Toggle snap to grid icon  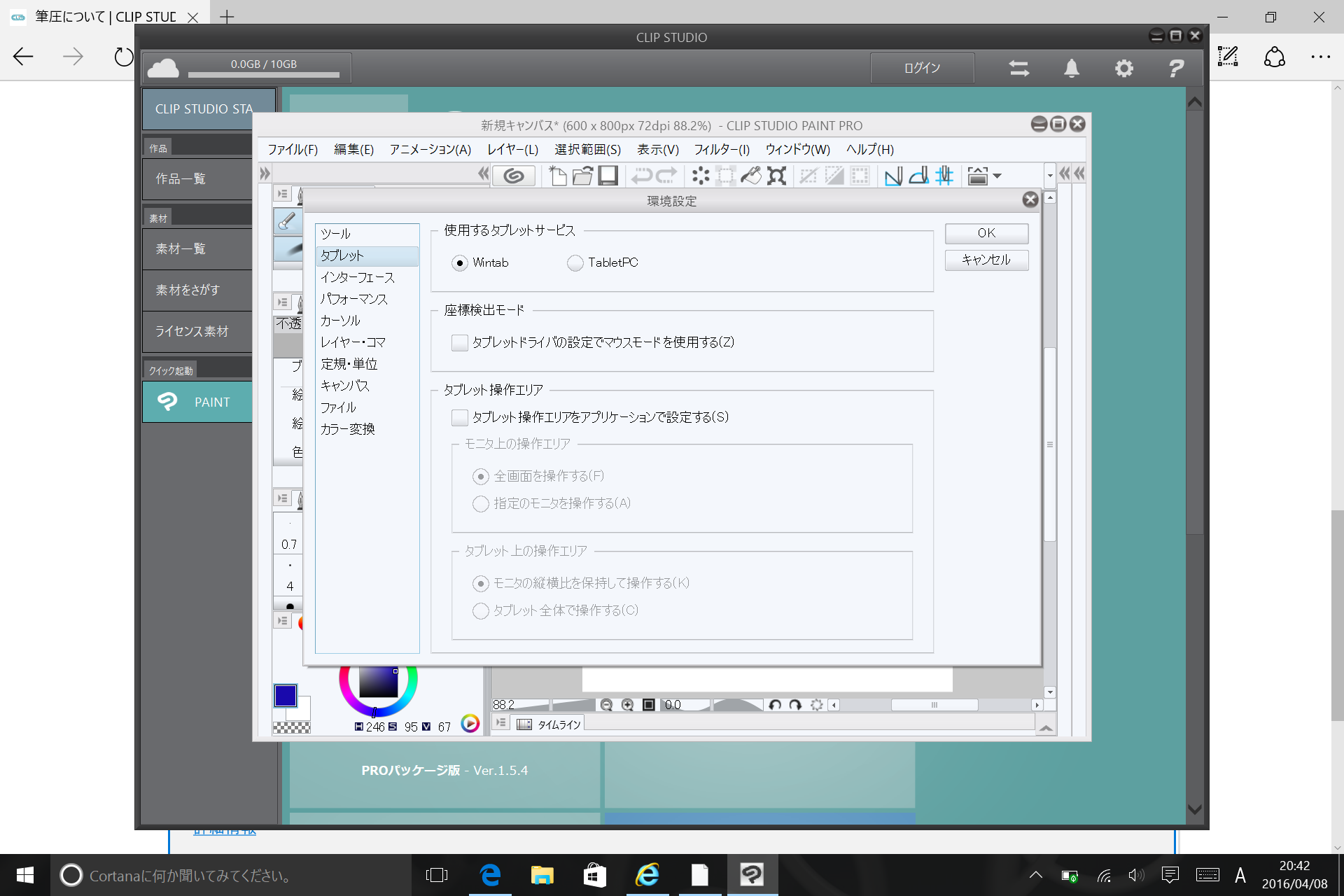click(944, 176)
